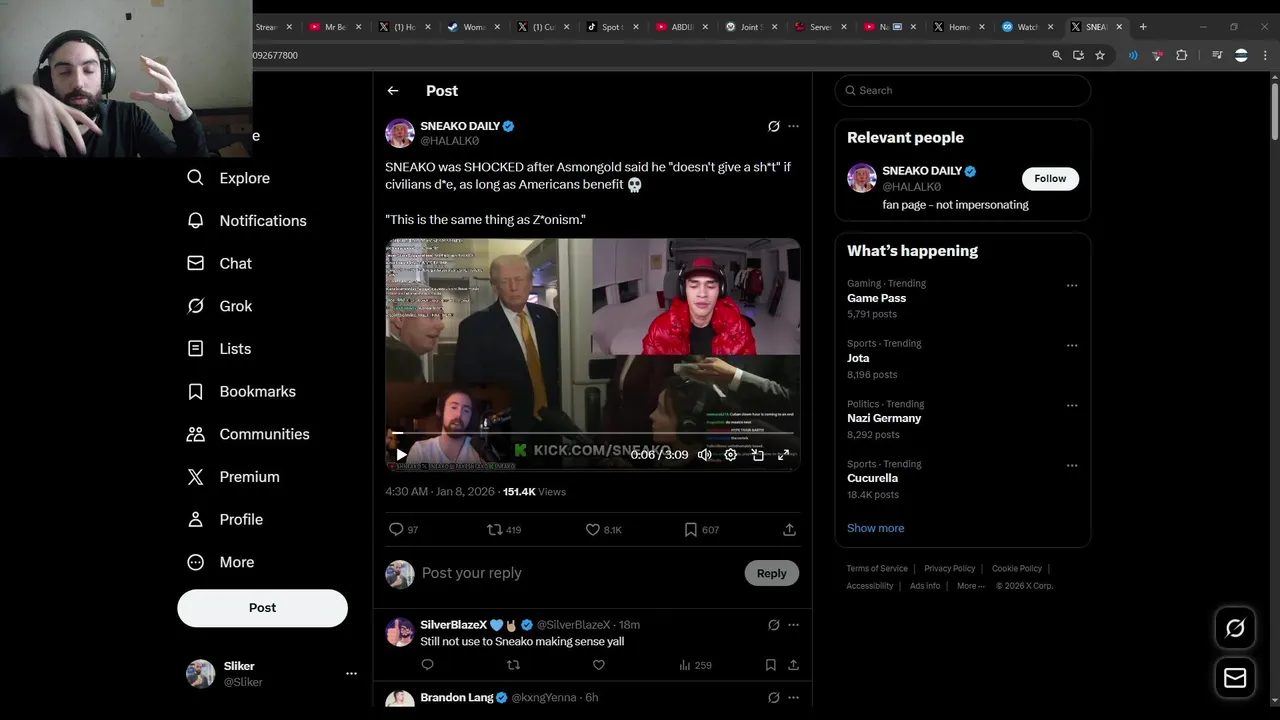The width and height of the screenshot is (1280, 720).
Task: Open floating Grok button at bottom right
Action: [1235, 628]
